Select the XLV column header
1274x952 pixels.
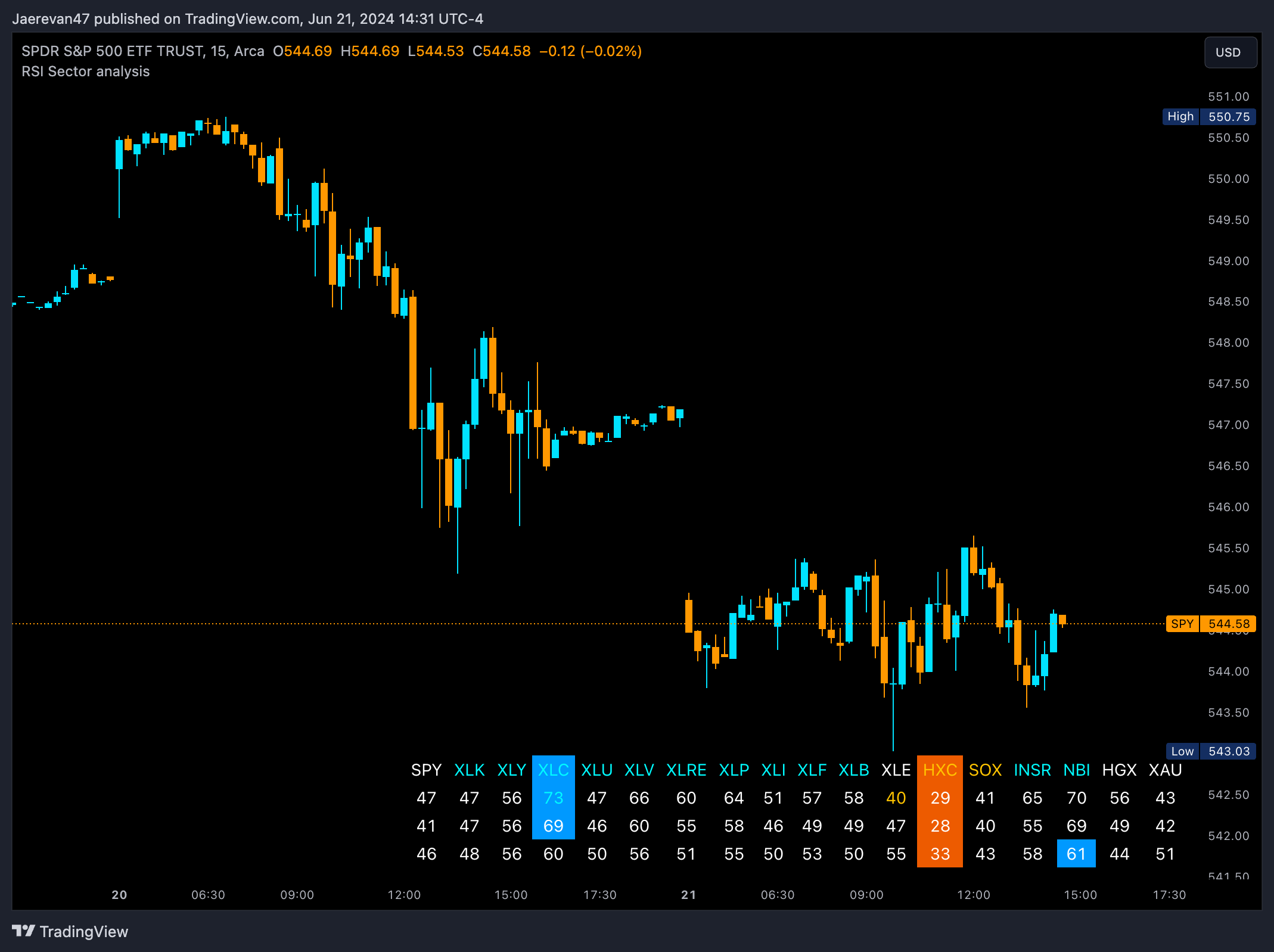coord(639,770)
